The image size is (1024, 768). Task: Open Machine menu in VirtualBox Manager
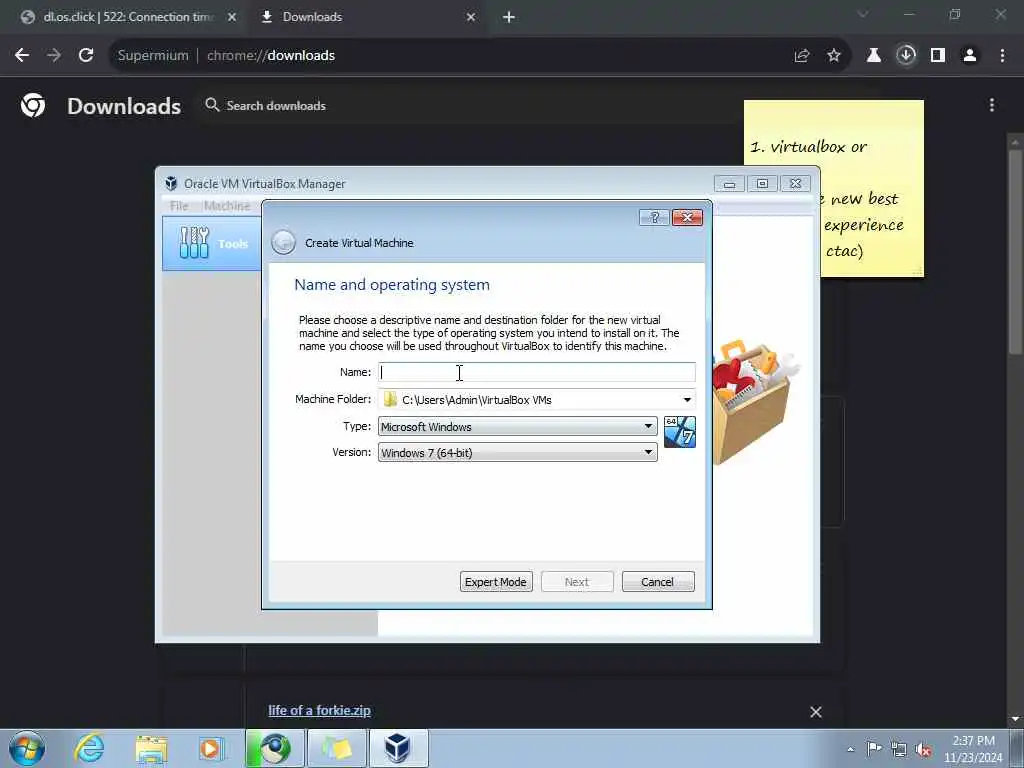click(227, 206)
